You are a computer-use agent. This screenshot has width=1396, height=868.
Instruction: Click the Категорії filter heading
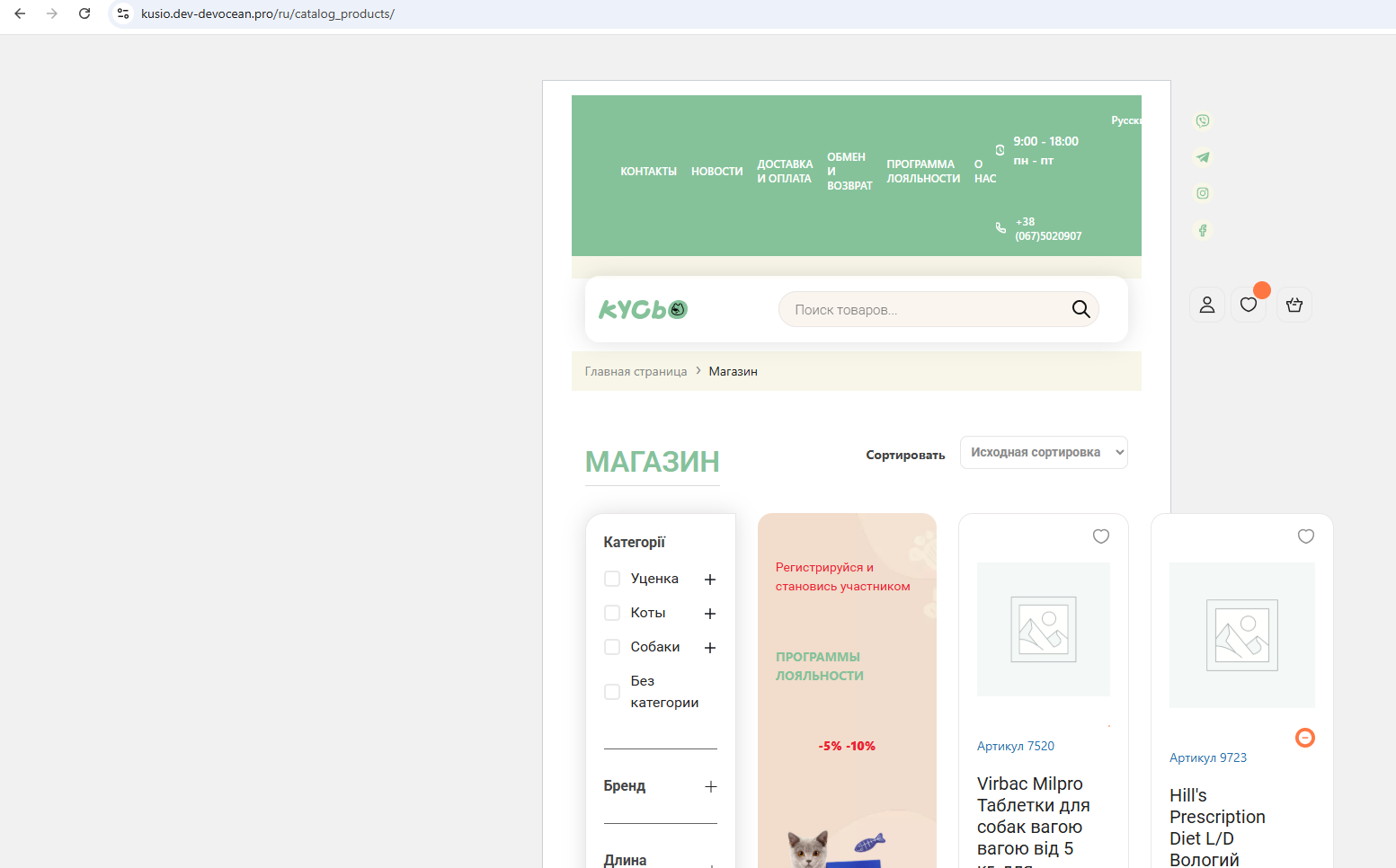point(635,542)
